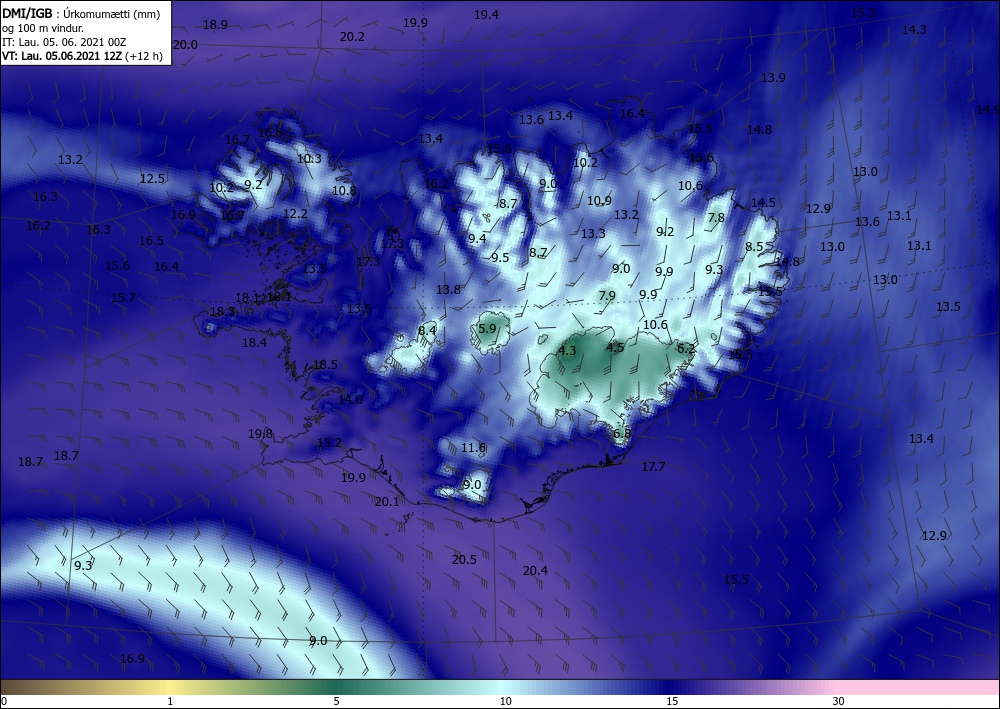
Task: Click the 9.5 map value
Action: tap(500, 258)
